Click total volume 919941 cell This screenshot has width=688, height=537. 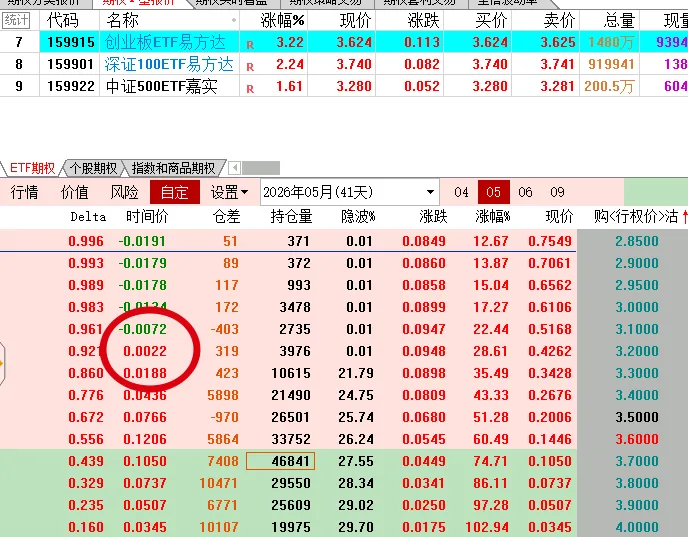click(611, 64)
